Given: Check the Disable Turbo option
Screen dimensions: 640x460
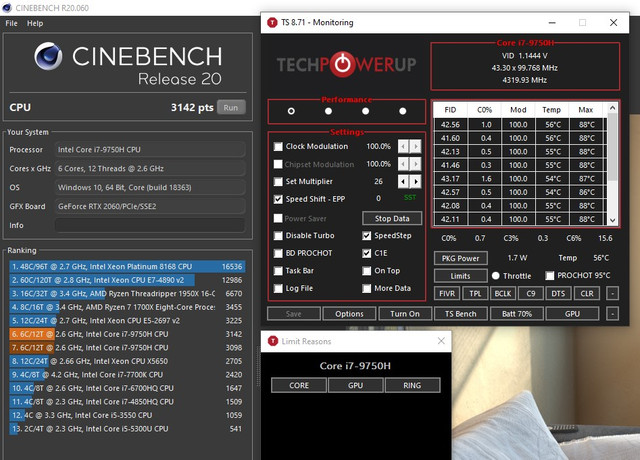Looking at the screenshot, I should [278, 236].
